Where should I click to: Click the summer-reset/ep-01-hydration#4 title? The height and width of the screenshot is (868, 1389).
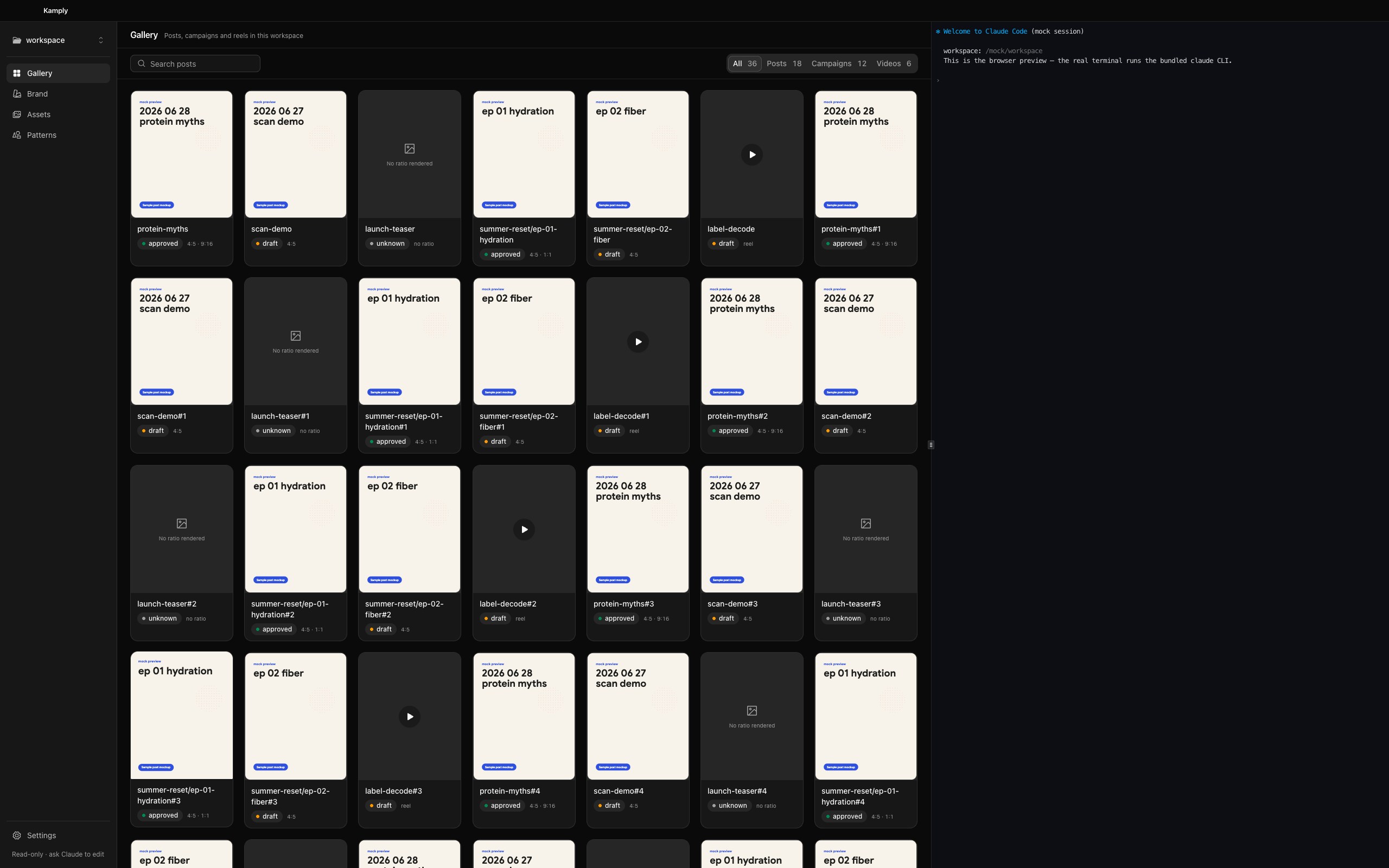click(860, 796)
